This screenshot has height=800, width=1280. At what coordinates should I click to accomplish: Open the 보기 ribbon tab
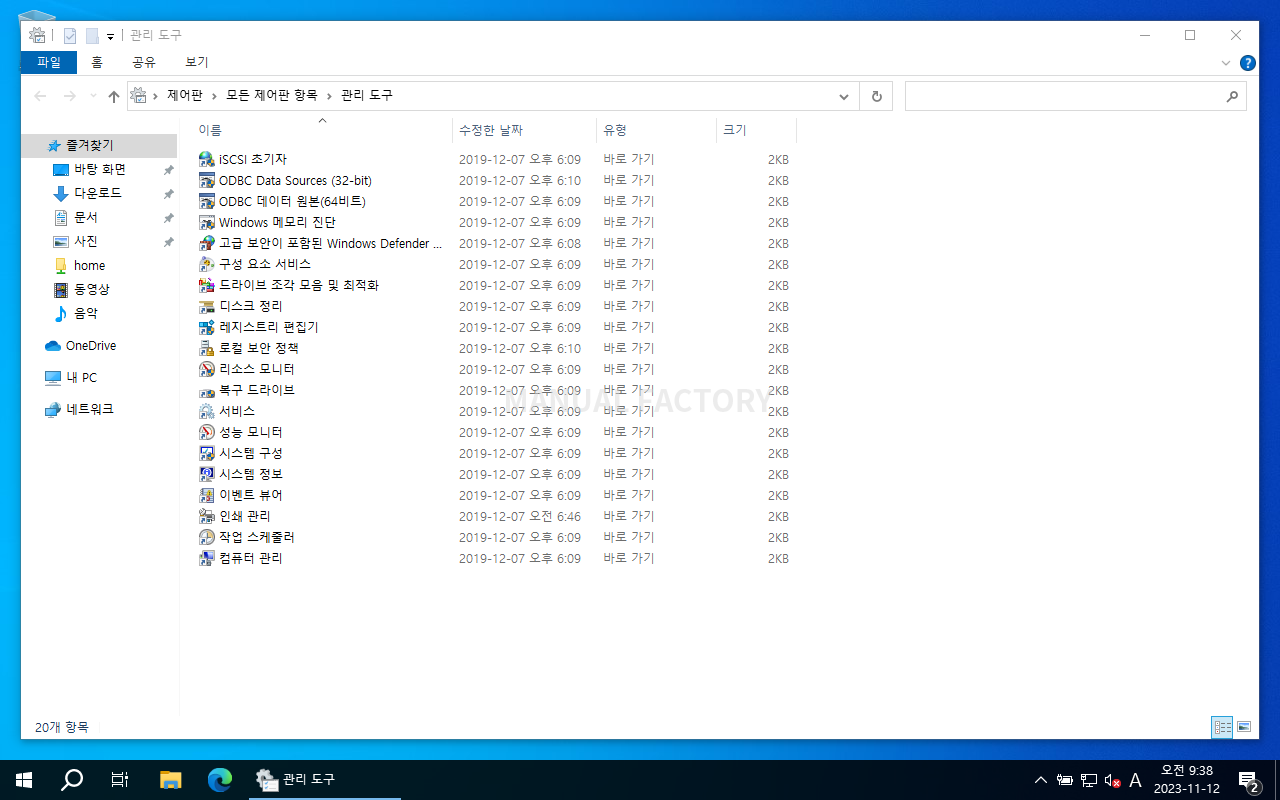point(197,62)
